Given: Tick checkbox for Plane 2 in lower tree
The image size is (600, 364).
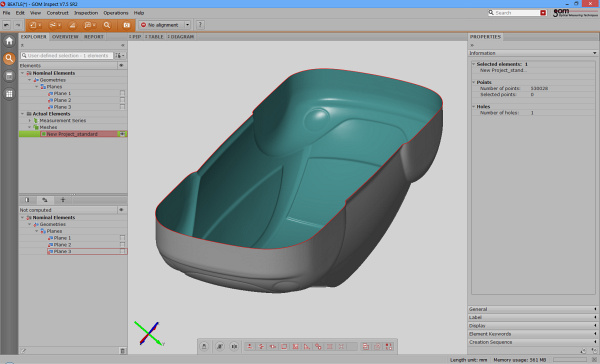Looking at the screenshot, I should pyautogui.click(x=122, y=245).
